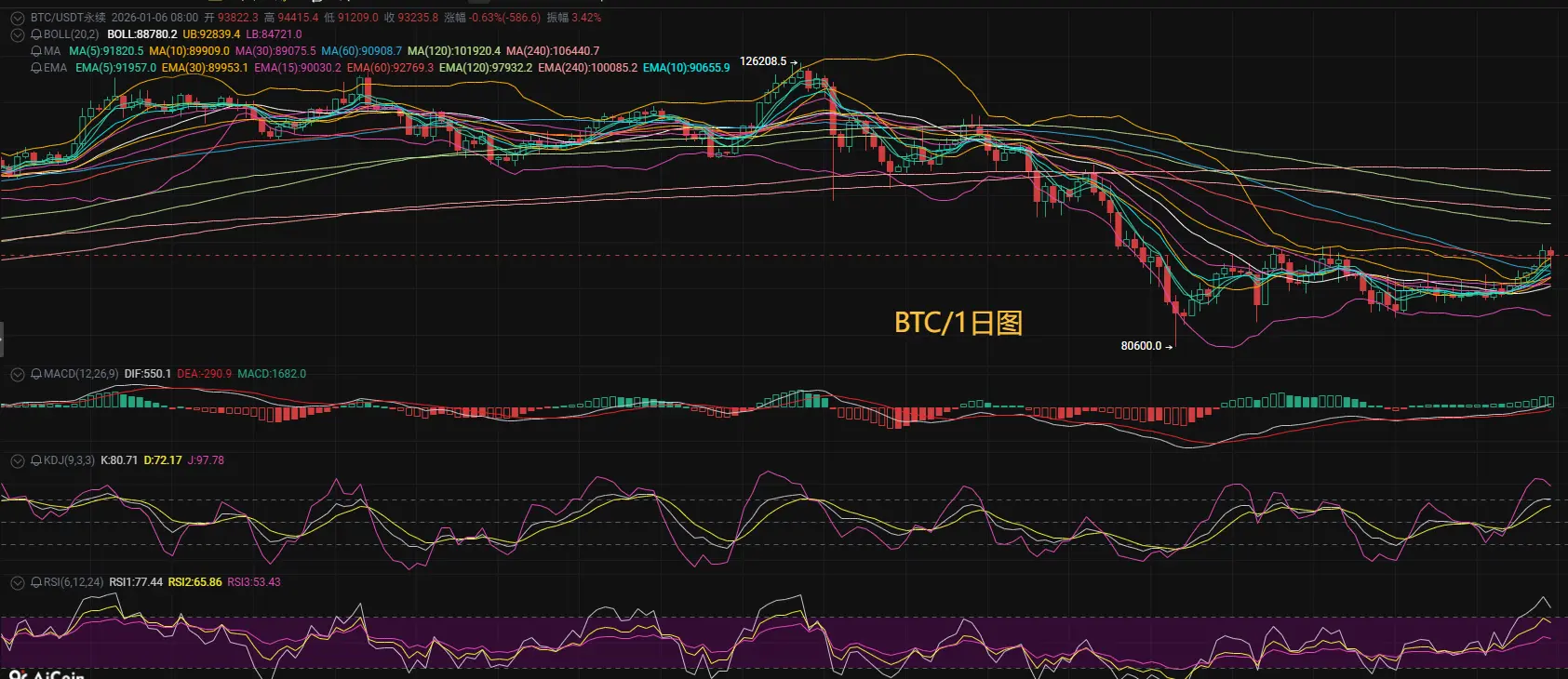Select the EMA(120):97932.2 line label
This screenshot has height=679, width=1568.
486,68
